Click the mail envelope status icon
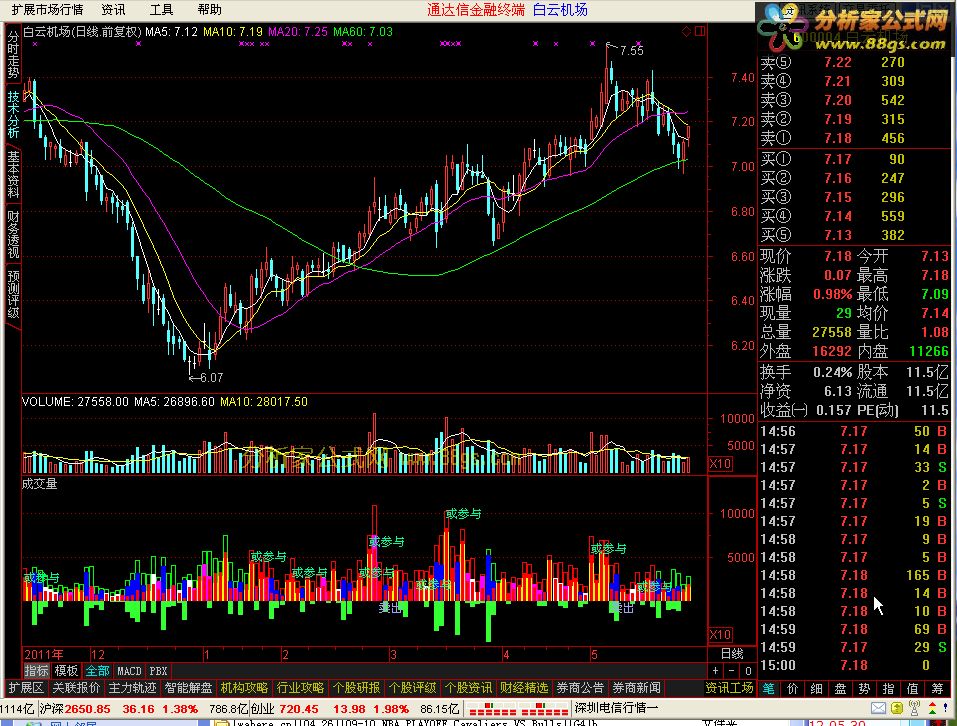 pos(878,708)
